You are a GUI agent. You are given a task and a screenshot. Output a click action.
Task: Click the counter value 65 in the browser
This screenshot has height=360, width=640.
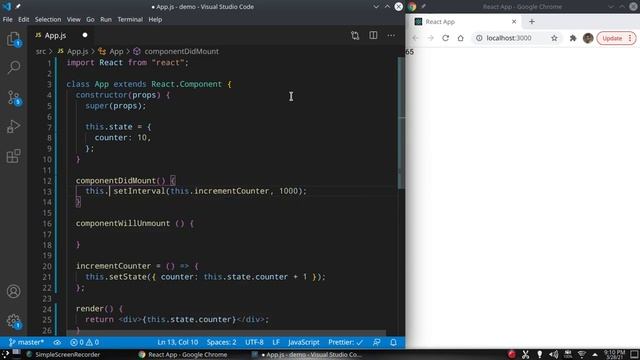pos(409,52)
